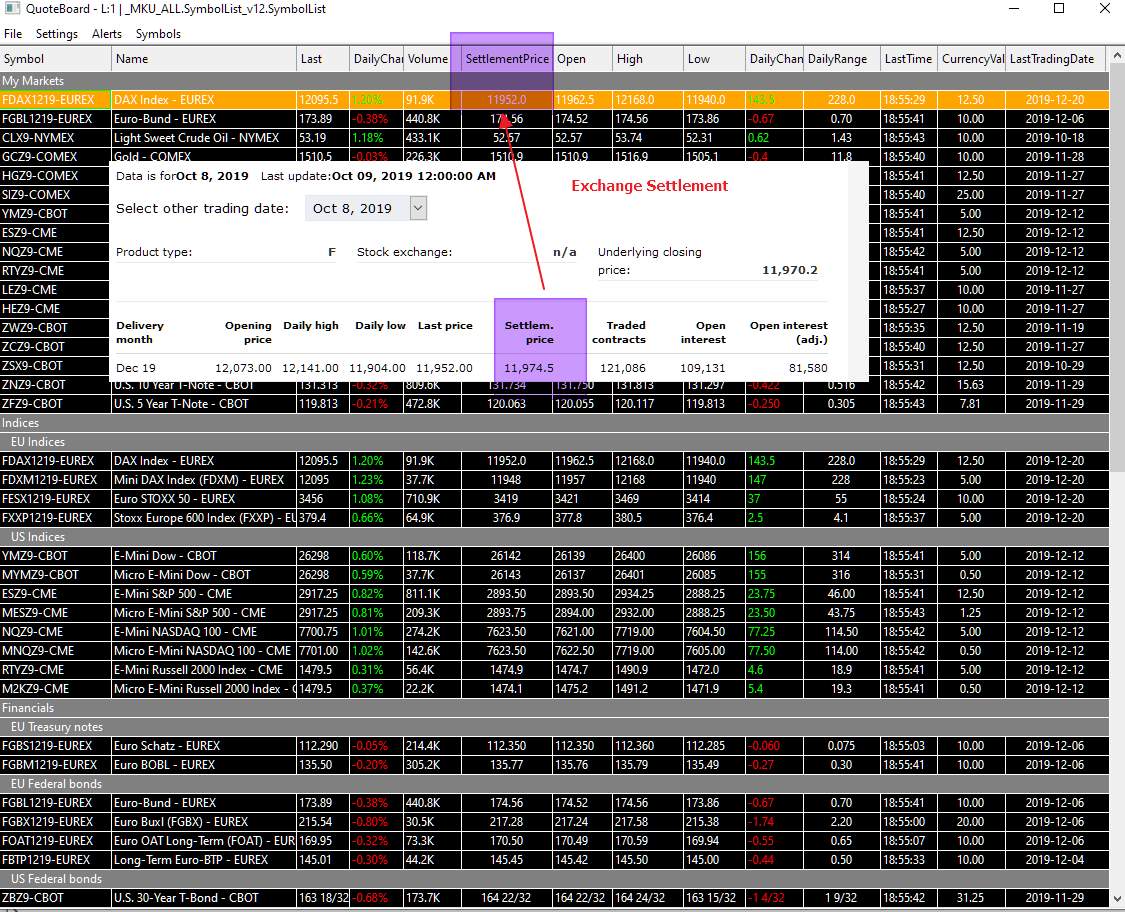Click Mini DAX Index (FDXM) - EUREX name

click(199, 480)
